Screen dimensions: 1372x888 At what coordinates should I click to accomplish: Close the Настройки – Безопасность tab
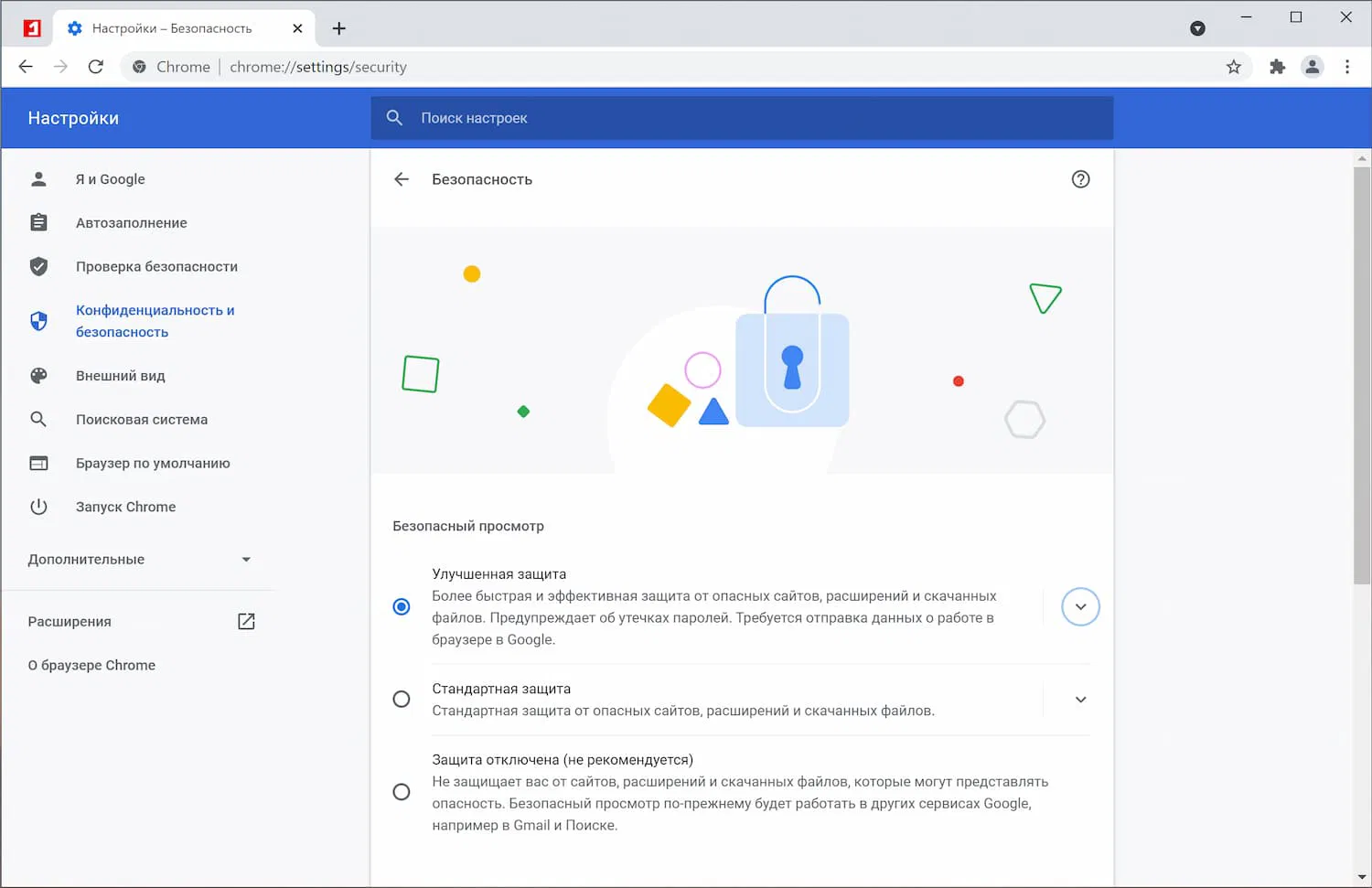(297, 28)
